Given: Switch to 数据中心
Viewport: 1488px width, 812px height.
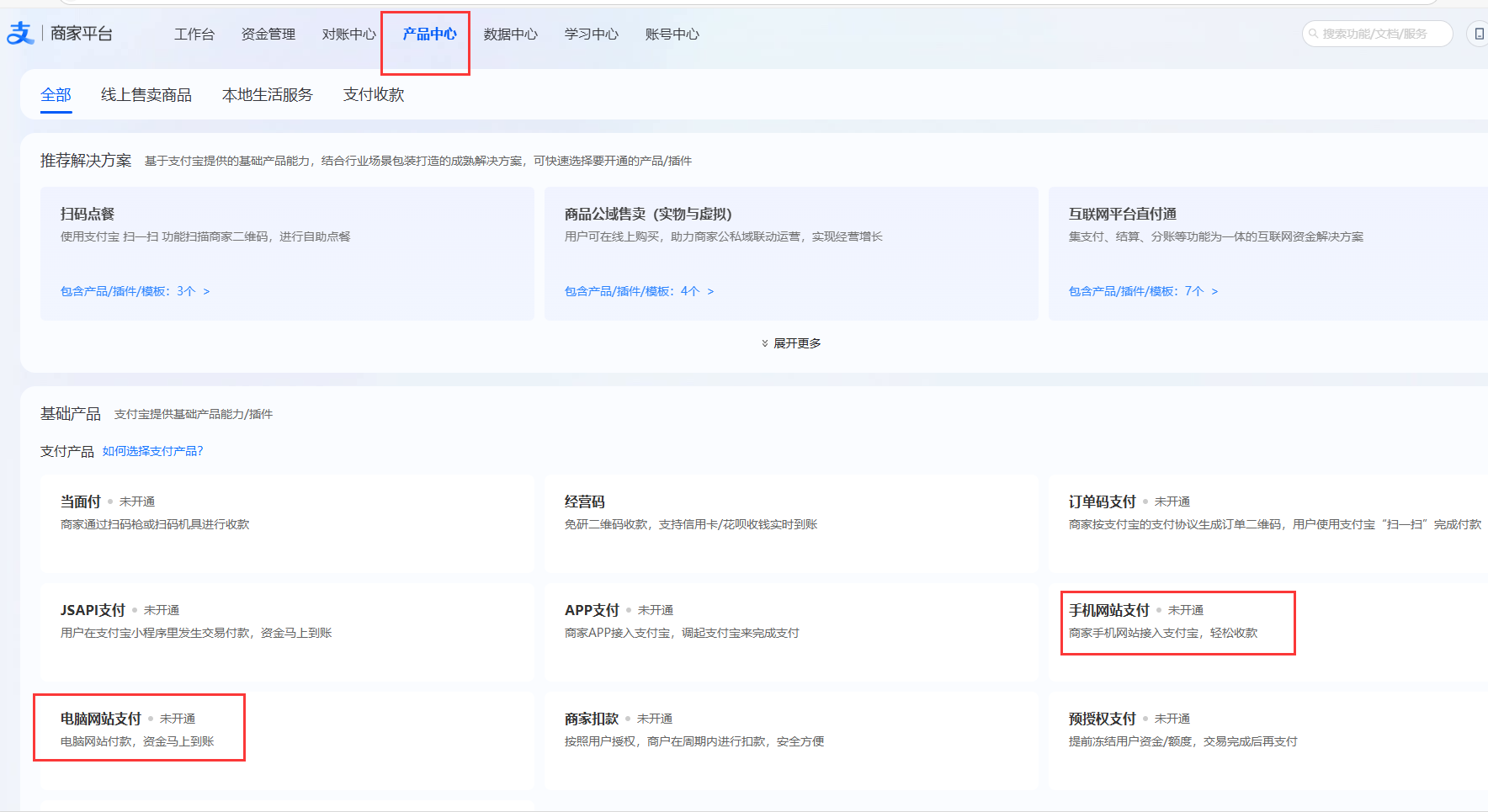Looking at the screenshot, I should pyautogui.click(x=511, y=34).
